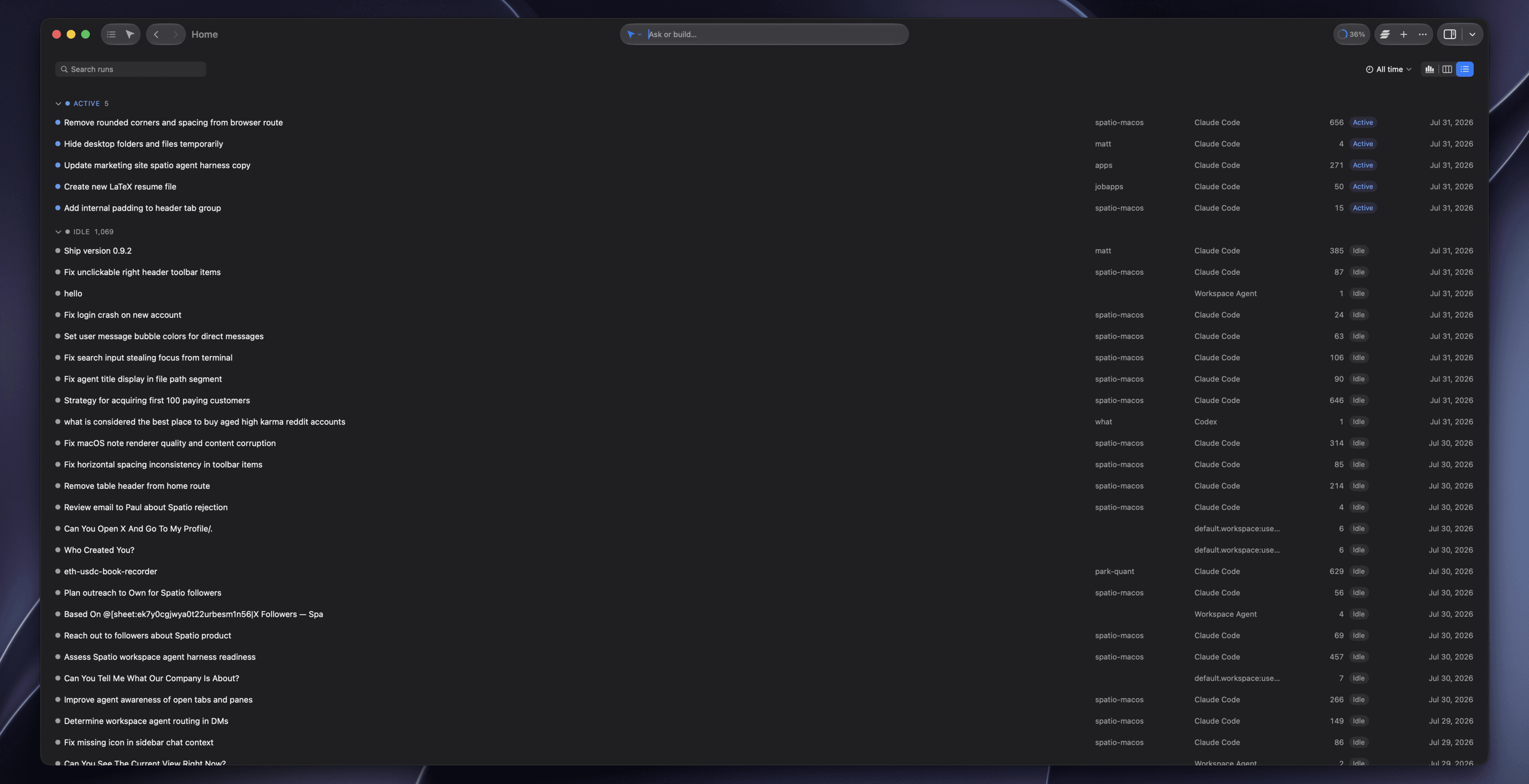Collapse the ACTIVE section

point(58,104)
